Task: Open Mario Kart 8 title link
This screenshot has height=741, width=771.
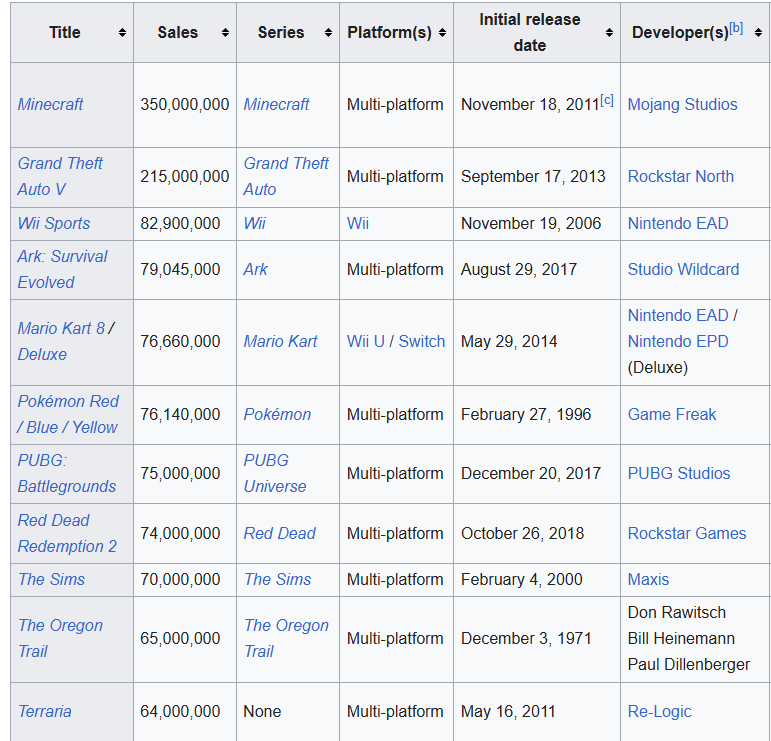Action: [x=61, y=328]
